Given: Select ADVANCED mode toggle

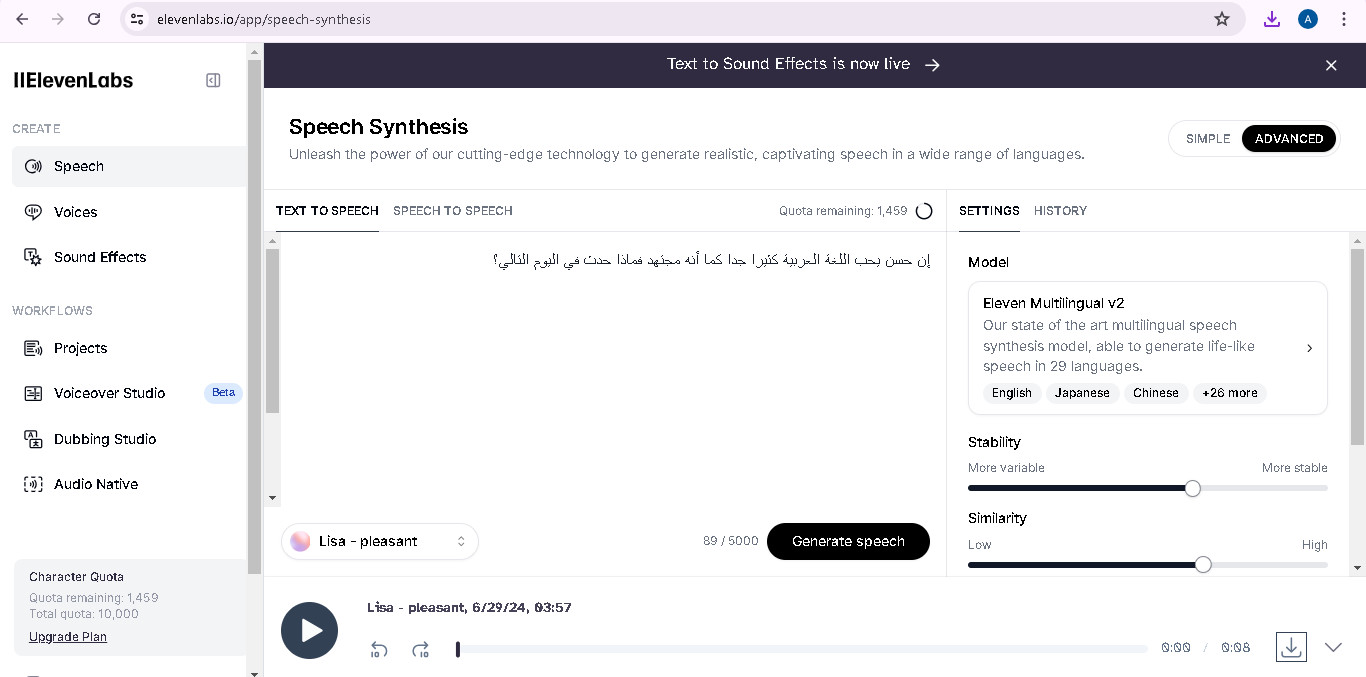Looking at the screenshot, I should pyautogui.click(x=1289, y=139).
